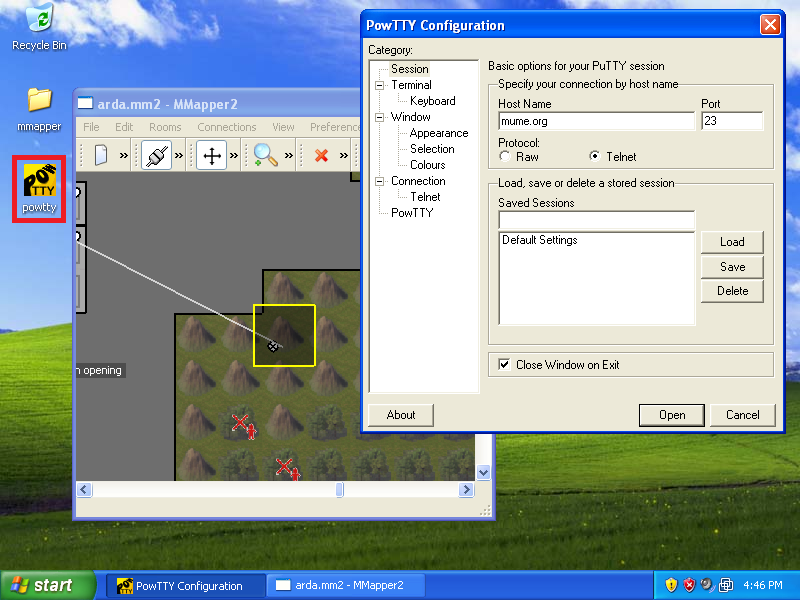
Task: Click the red X delete icon in MMapper2
Action: pyautogui.click(x=321, y=155)
